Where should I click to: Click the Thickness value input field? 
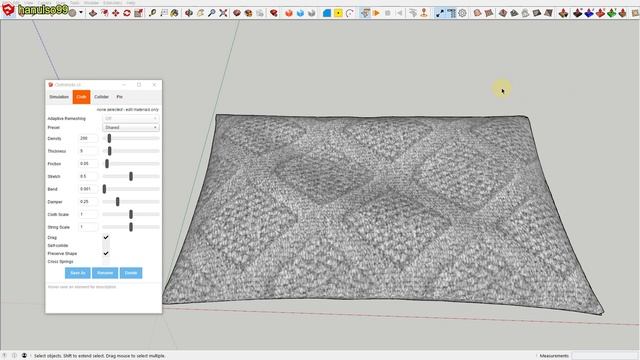[x=88, y=151]
